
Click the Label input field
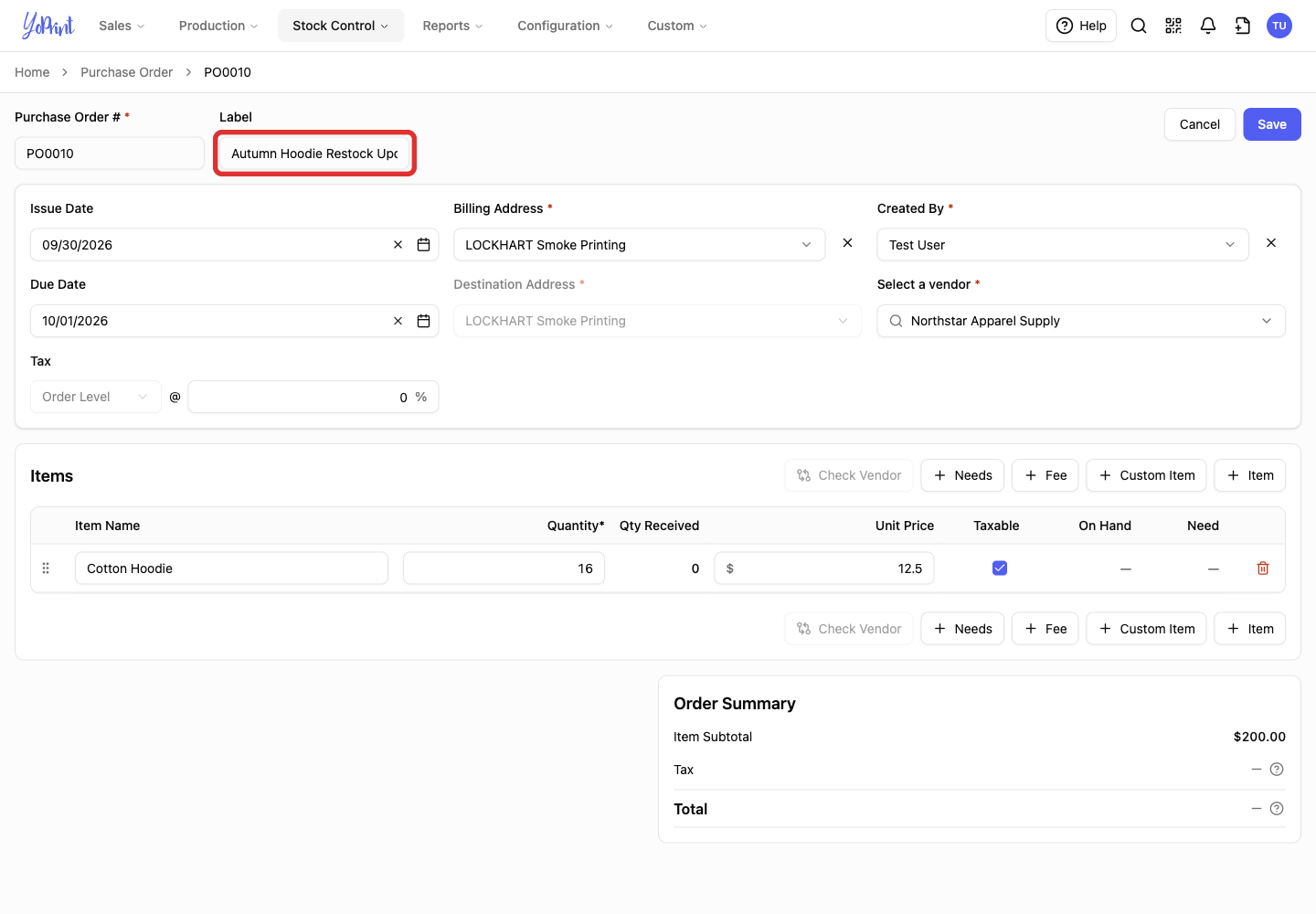314,154
